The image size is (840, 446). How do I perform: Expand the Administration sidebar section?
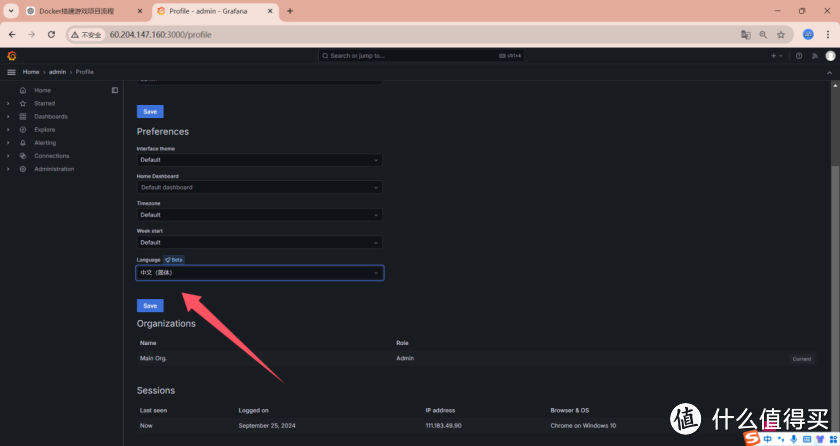[x=8, y=169]
